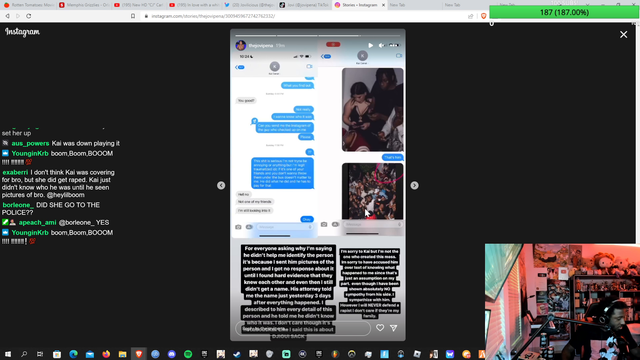Open File Explorer from taskbar
Screen dimensions: 640x360
click(122, 354)
